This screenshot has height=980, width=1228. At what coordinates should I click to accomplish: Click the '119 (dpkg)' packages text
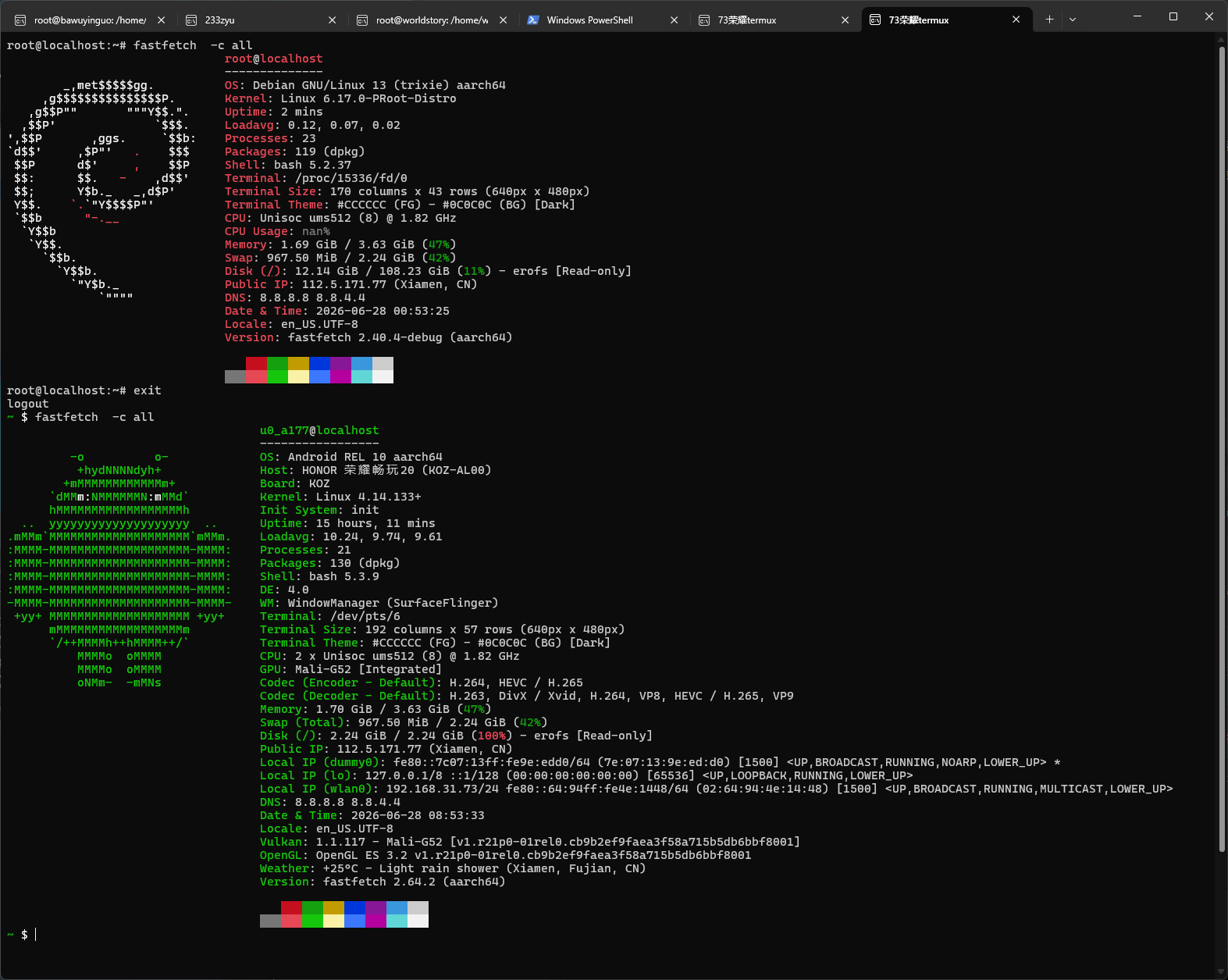330,151
